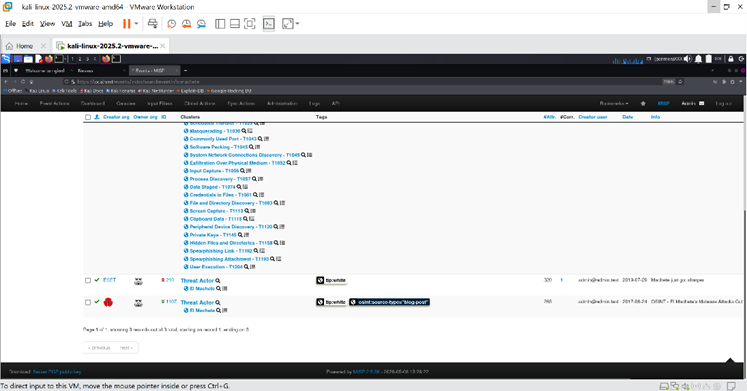
Task: Toggle the VMware library sidebar view icon
Action: click(x=220, y=24)
